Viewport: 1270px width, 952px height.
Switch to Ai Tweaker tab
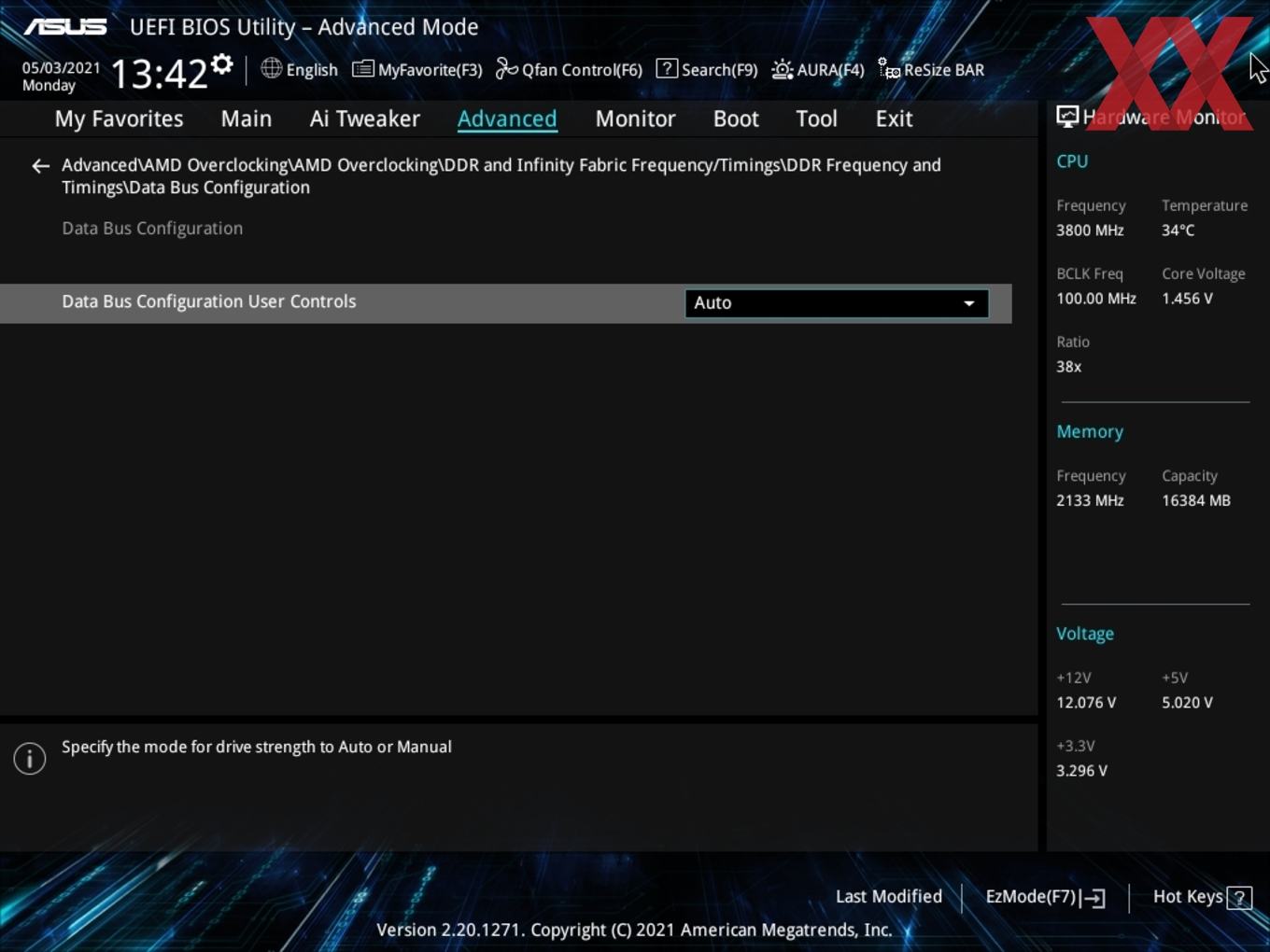[365, 119]
